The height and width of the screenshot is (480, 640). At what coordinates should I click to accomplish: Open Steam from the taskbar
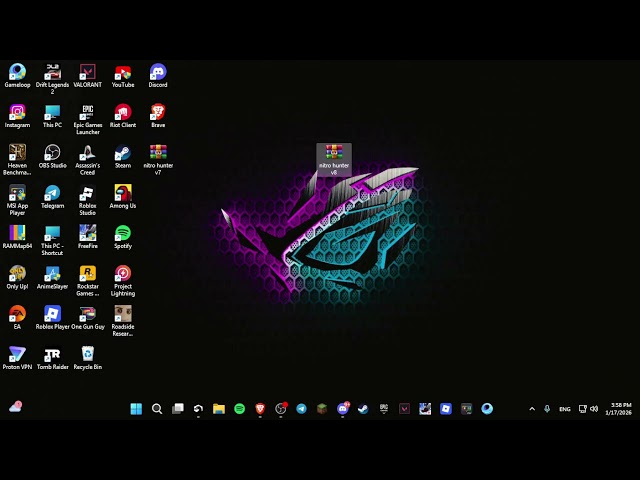pos(363,409)
